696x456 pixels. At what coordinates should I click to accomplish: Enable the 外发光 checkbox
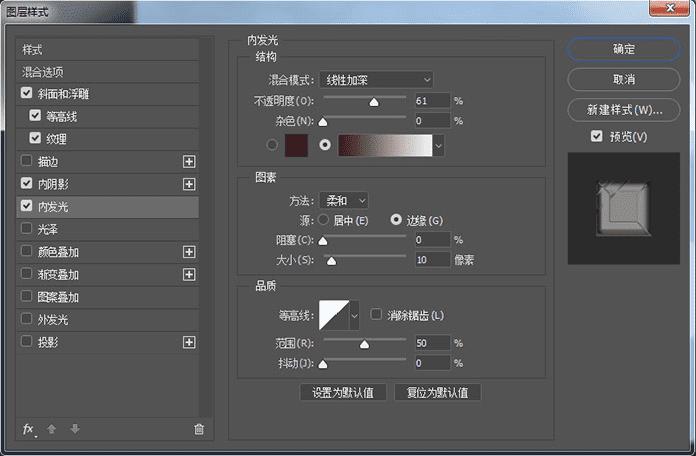click(26, 320)
